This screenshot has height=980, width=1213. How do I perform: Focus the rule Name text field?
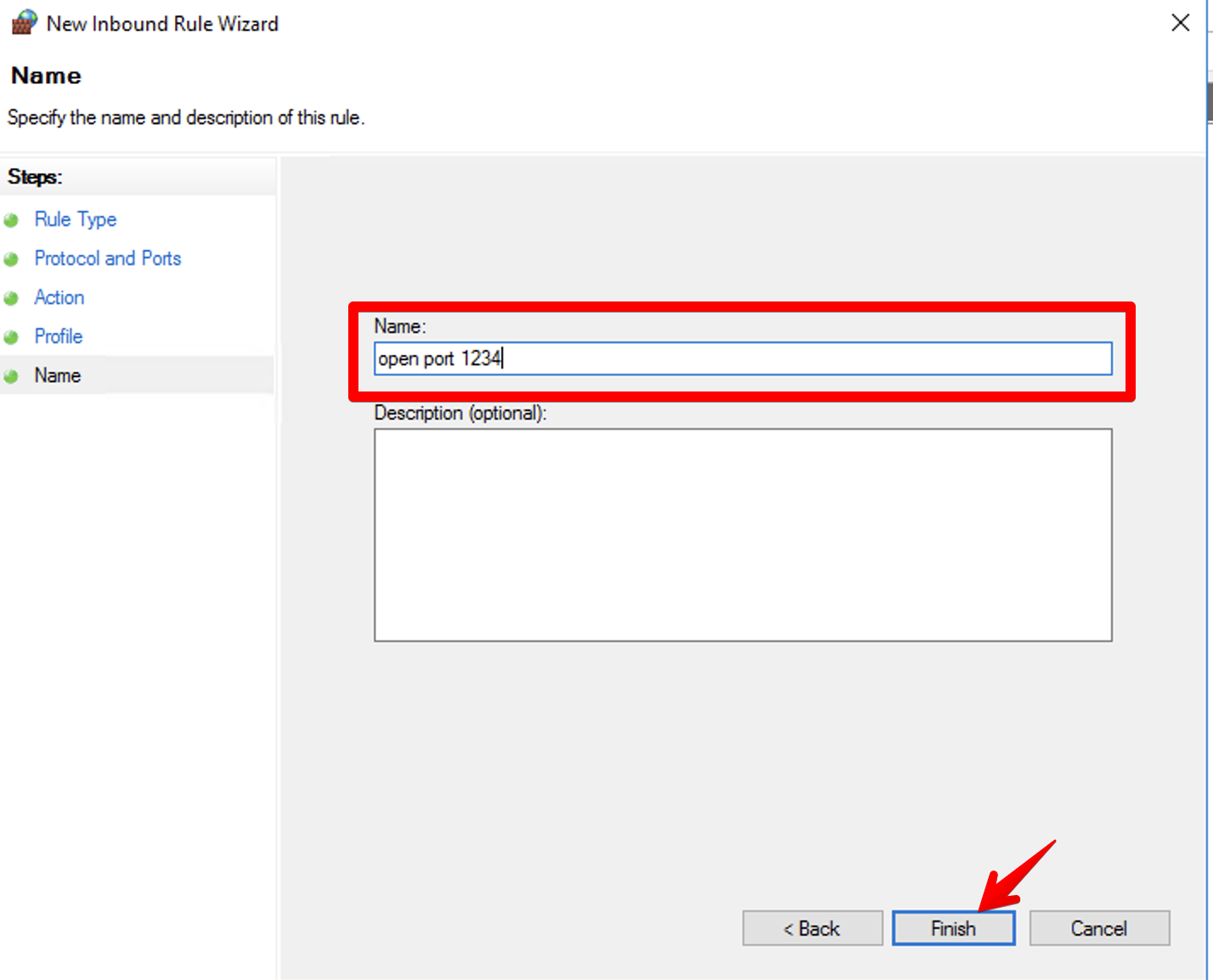[x=742, y=358]
